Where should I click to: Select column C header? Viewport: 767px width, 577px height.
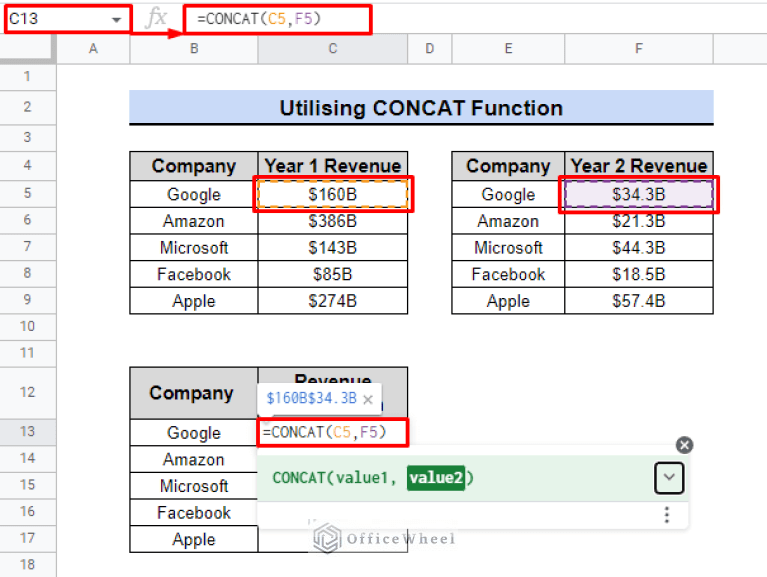pyautogui.click(x=333, y=49)
